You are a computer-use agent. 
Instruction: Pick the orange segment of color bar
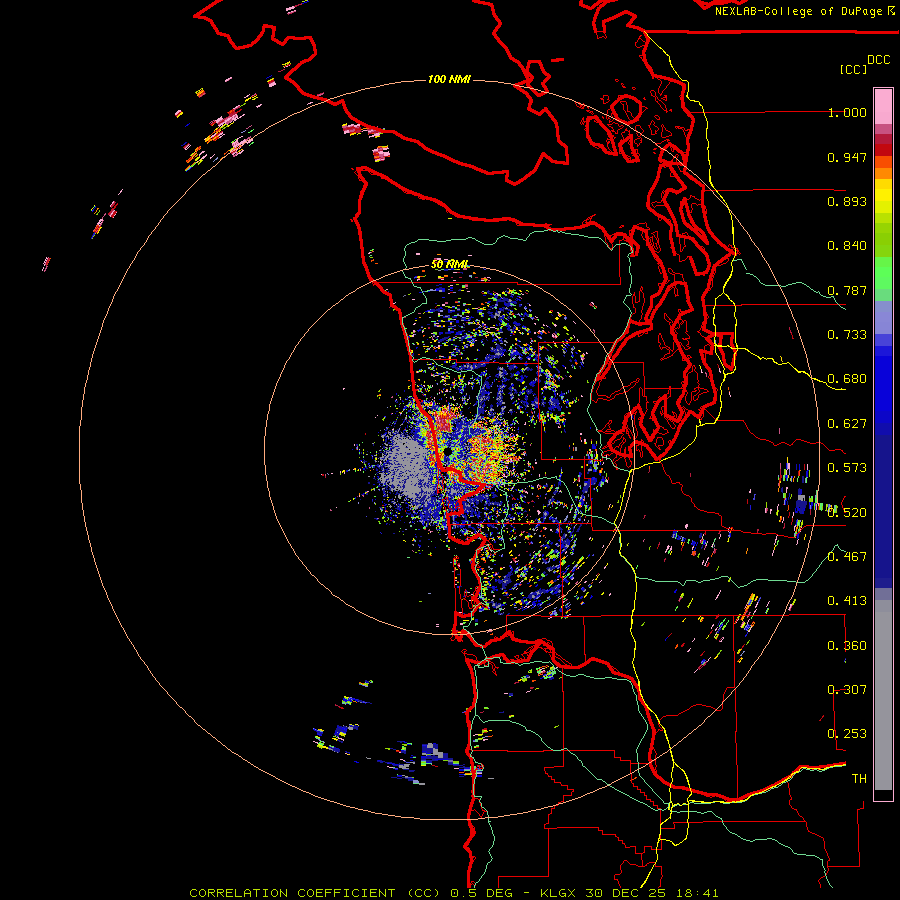(x=883, y=173)
